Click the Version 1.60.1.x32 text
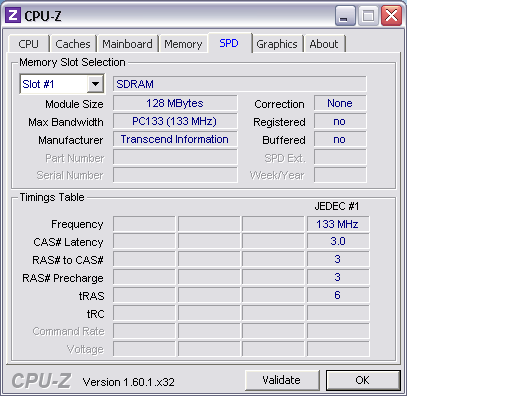Screen dimensions: 512x396 point(129,382)
